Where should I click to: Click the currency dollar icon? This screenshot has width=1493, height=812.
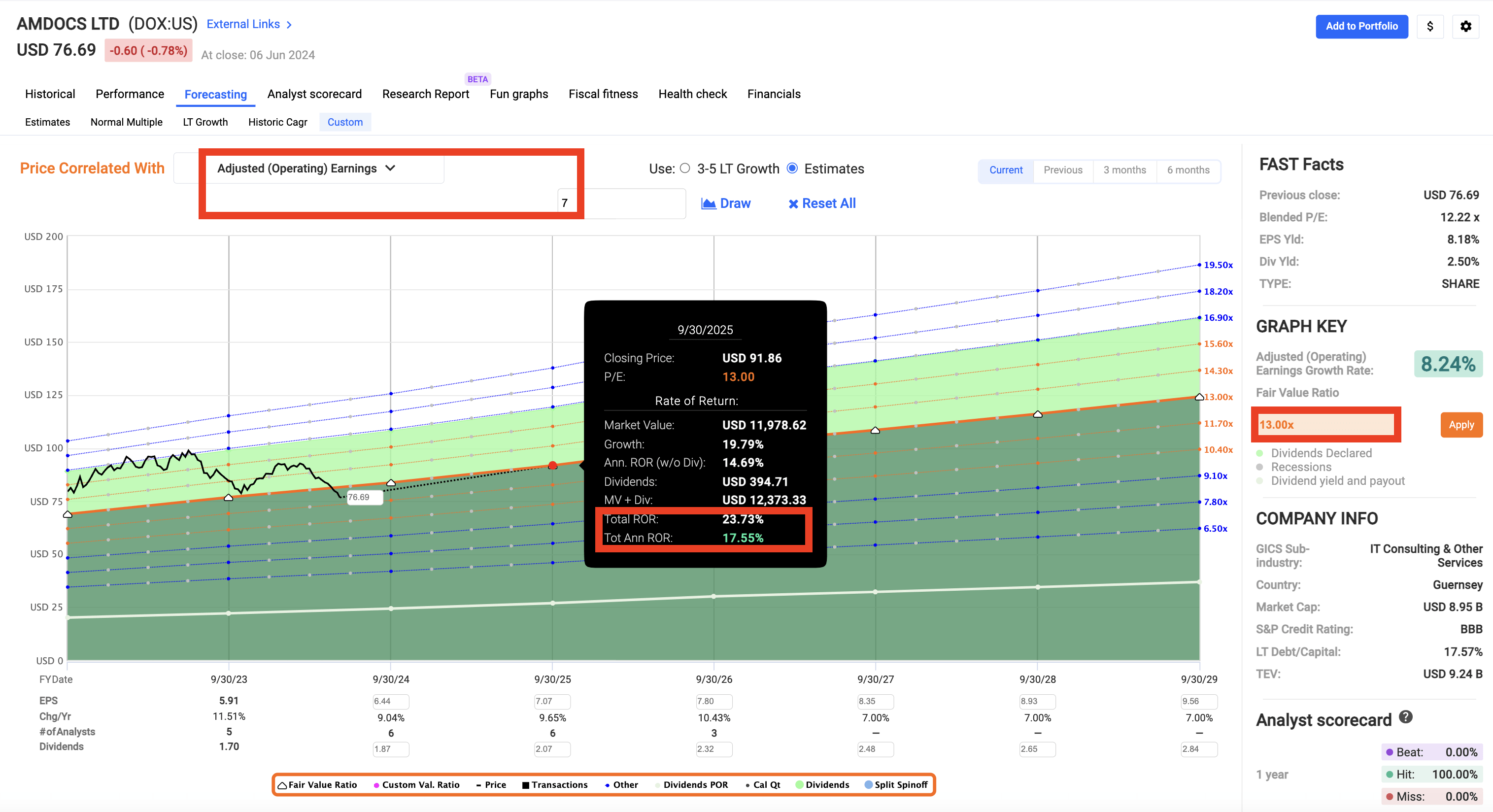click(1430, 26)
